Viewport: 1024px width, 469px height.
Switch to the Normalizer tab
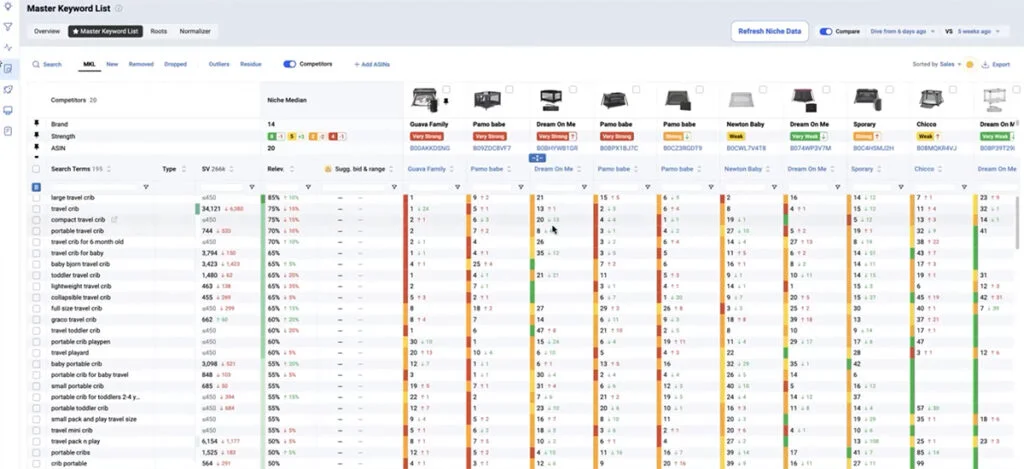tap(195, 31)
